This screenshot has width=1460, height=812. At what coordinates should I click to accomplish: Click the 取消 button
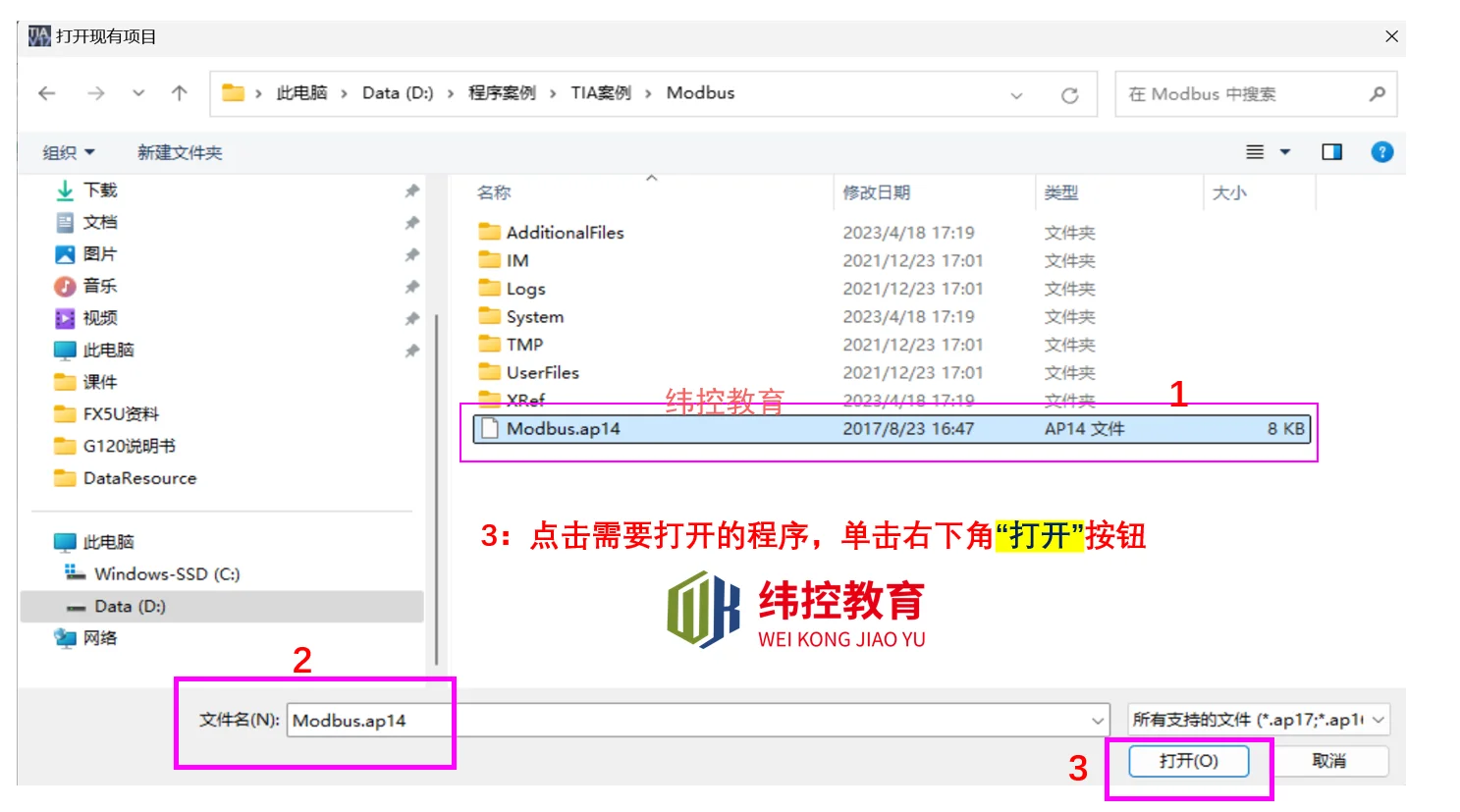(1328, 761)
